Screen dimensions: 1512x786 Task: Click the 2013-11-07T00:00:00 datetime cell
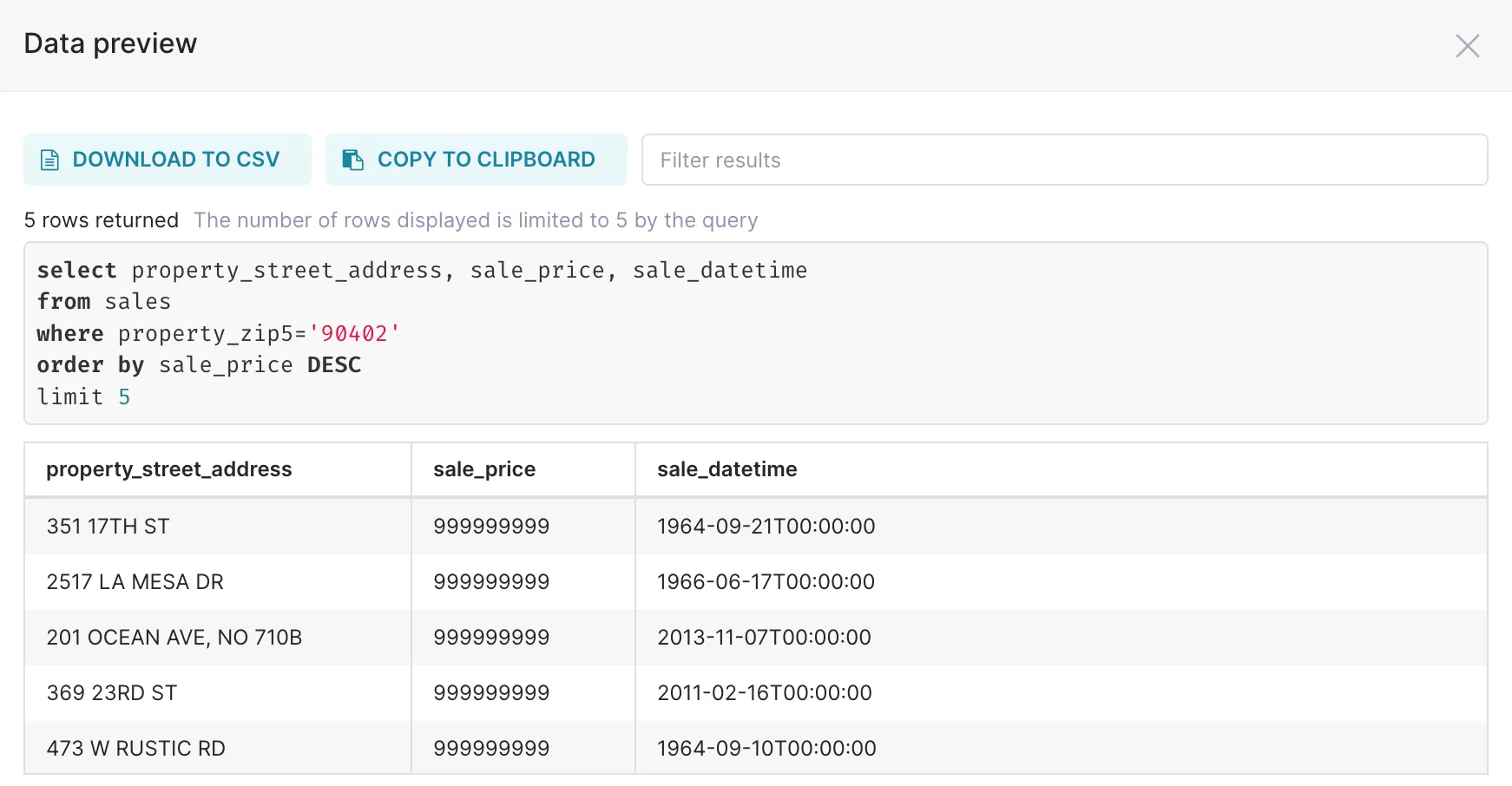(764, 638)
